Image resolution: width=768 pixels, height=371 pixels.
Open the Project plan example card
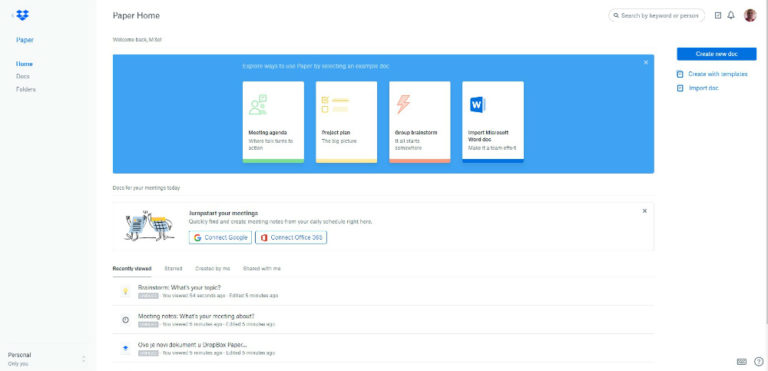pos(346,122)
